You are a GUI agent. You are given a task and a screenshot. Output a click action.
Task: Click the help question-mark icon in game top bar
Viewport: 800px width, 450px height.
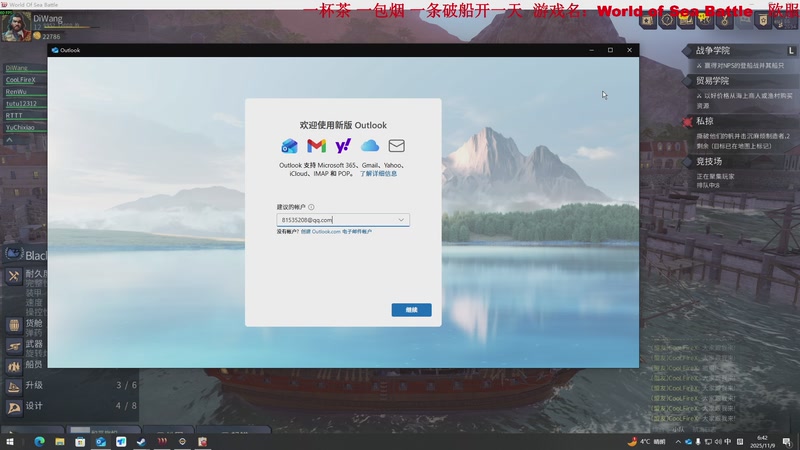(667, 20)
